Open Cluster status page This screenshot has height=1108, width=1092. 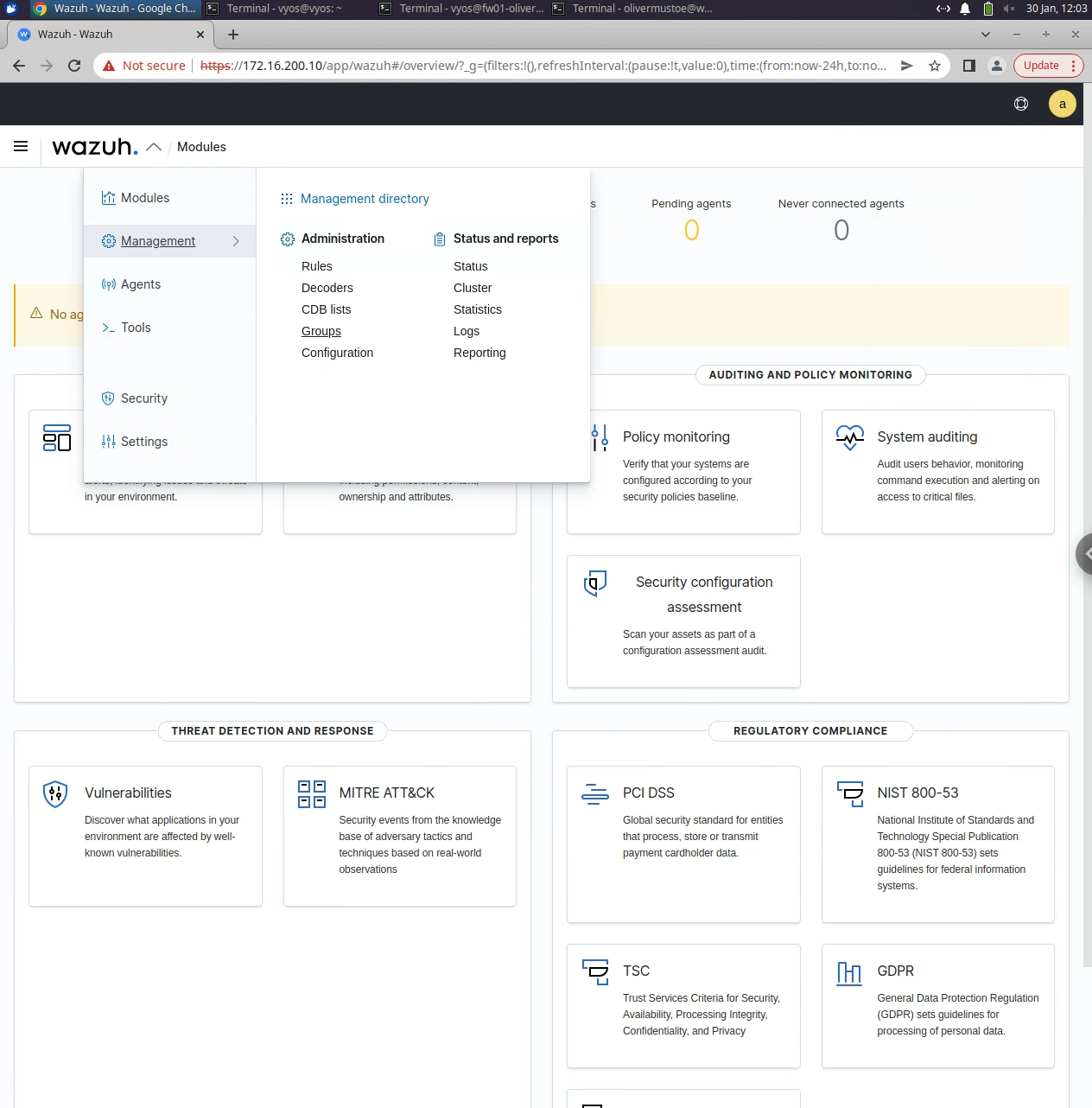click(473, 288)
